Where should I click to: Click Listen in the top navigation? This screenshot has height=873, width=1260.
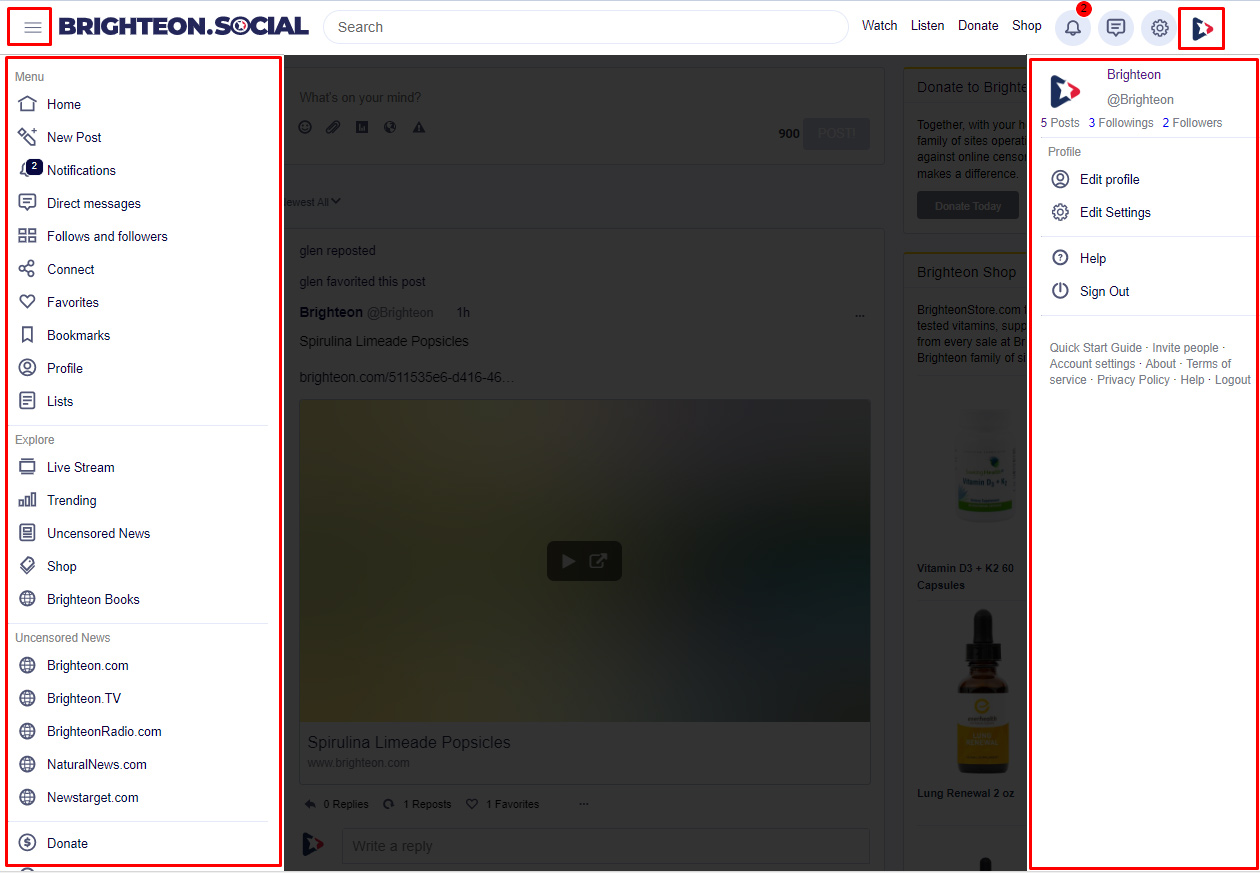click(927, 26)
